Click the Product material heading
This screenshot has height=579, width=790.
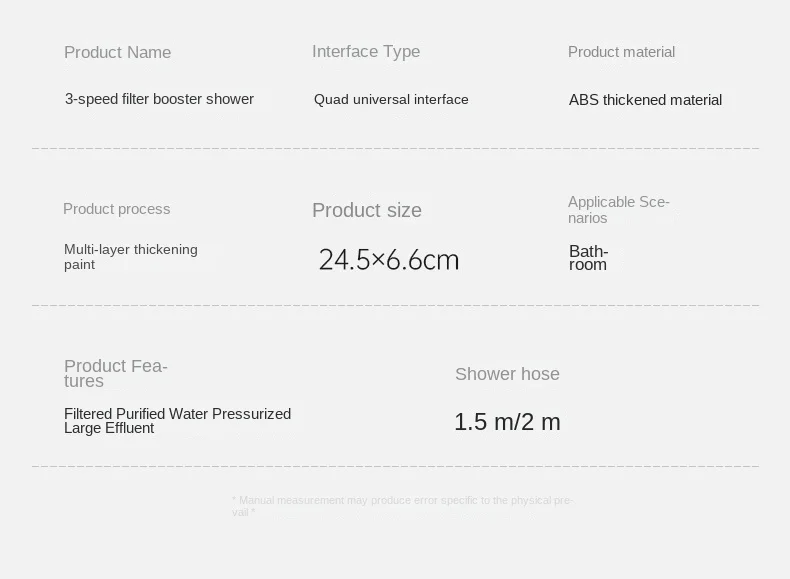click(621, 52)
